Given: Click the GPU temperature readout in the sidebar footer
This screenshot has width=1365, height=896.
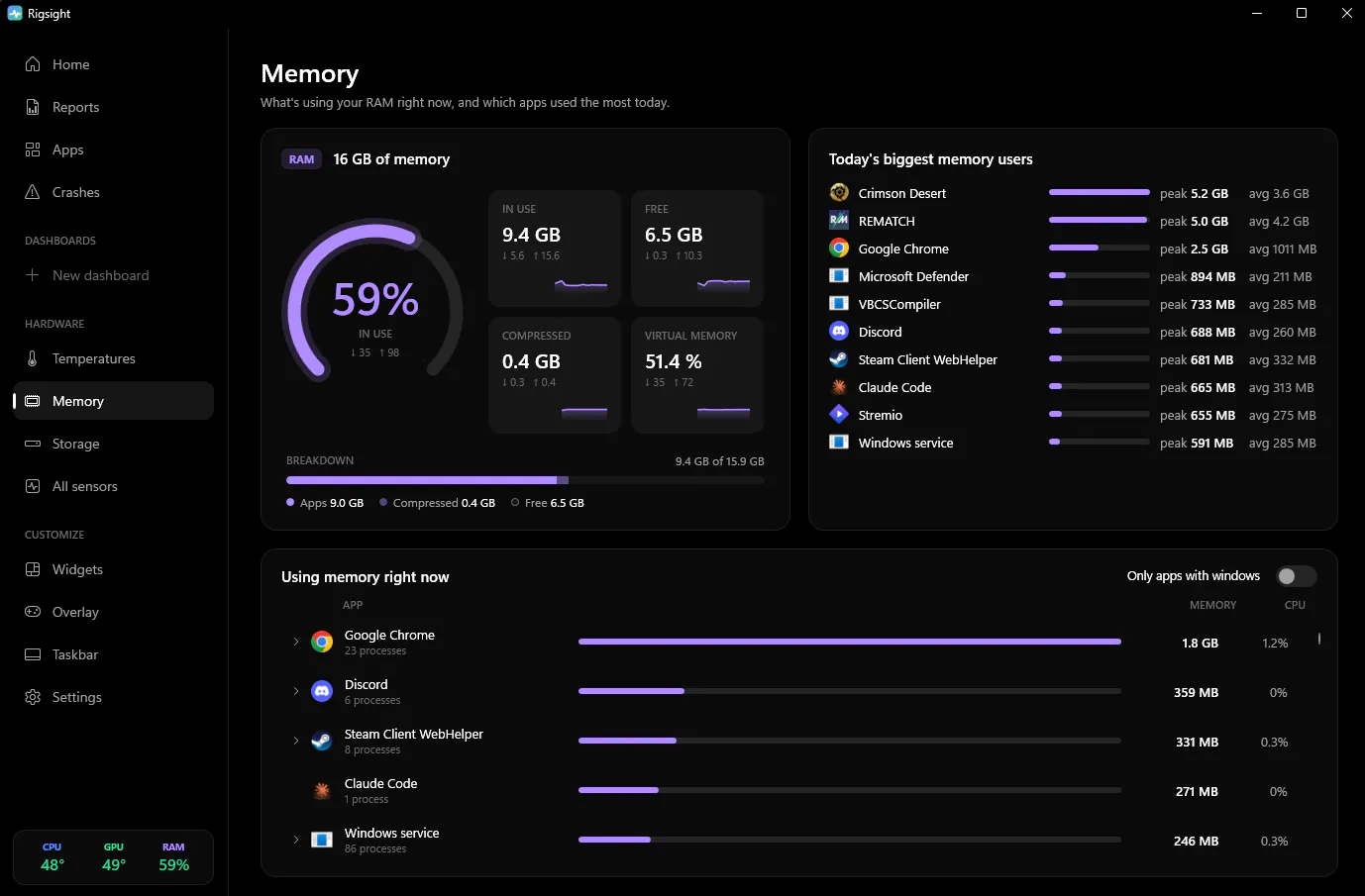Looking at the screenshot, I should pyautogui.click(x=114, y=857).
